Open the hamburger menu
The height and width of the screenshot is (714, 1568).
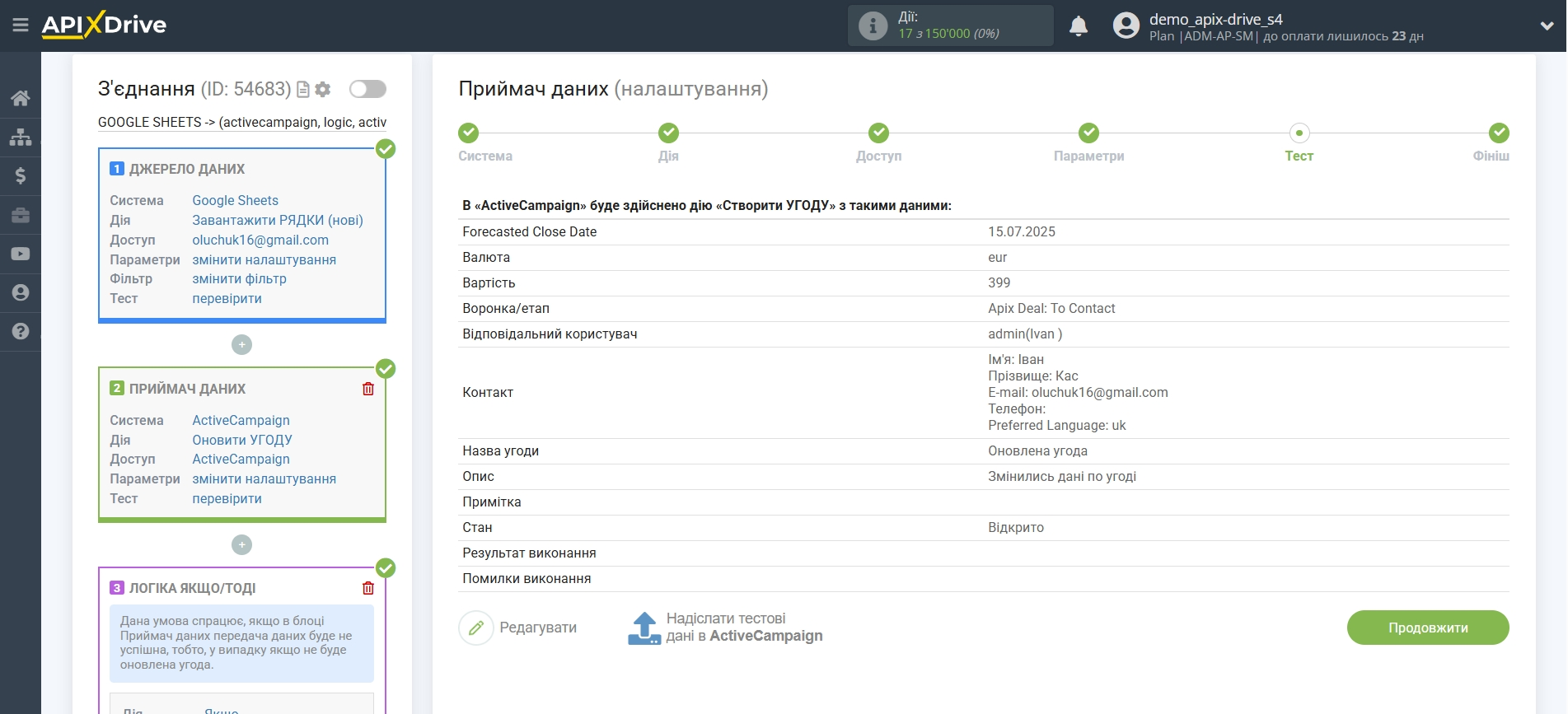point(21,26)
